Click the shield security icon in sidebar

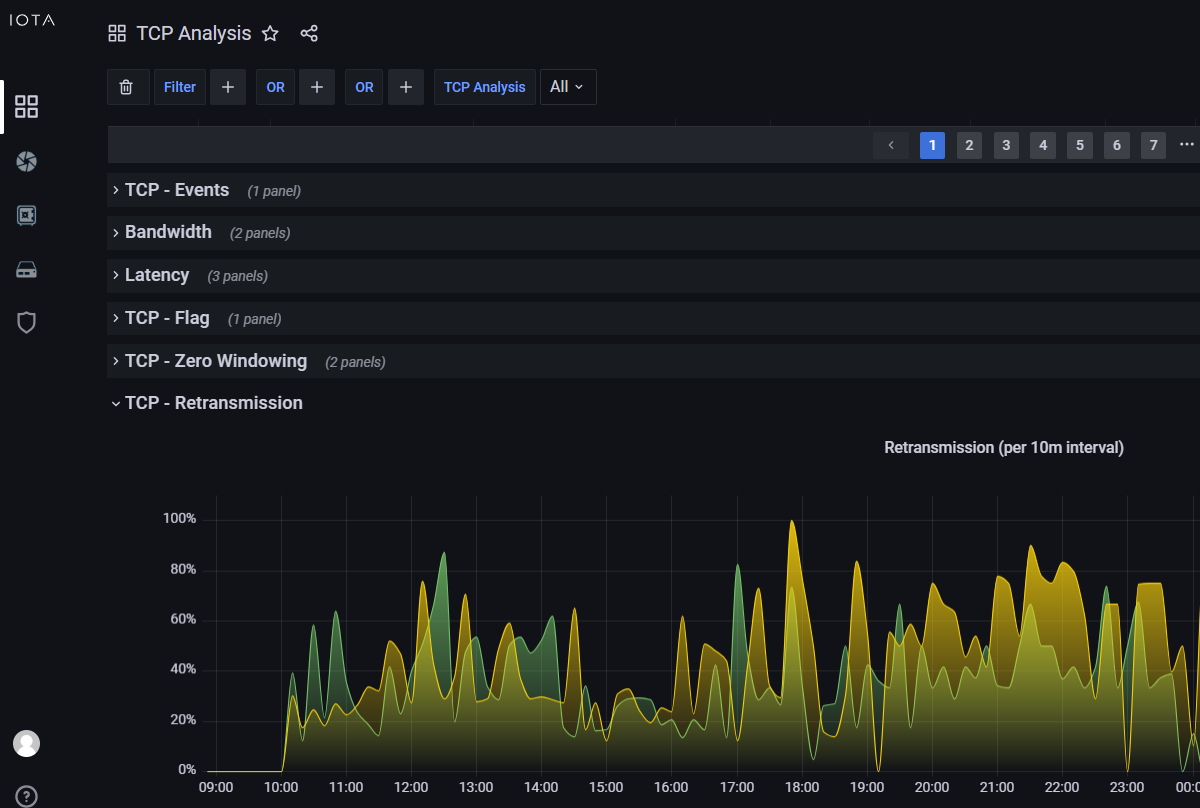27,322
